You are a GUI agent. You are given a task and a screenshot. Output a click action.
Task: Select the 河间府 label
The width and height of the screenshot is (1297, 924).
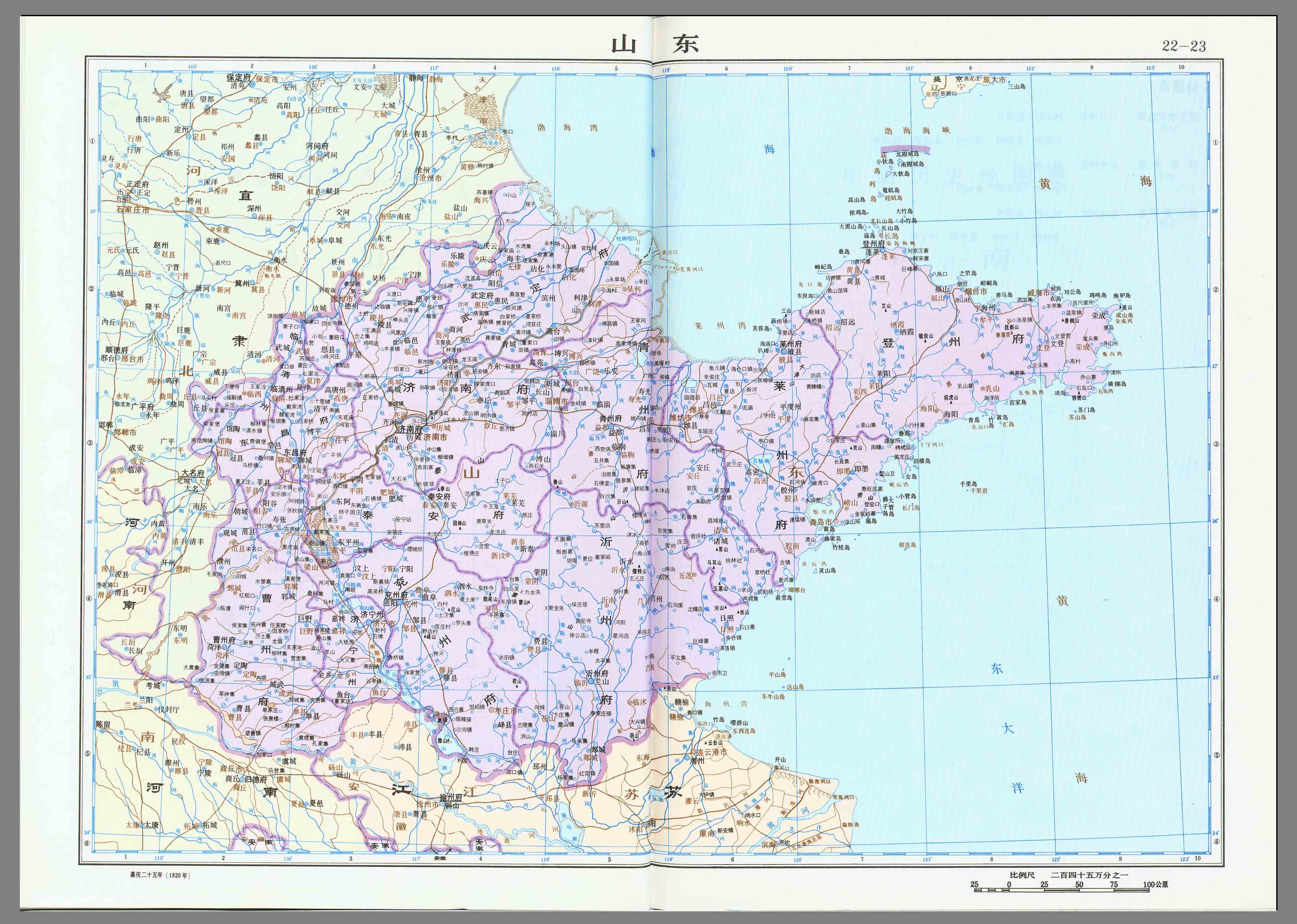[x=317, y=146]
